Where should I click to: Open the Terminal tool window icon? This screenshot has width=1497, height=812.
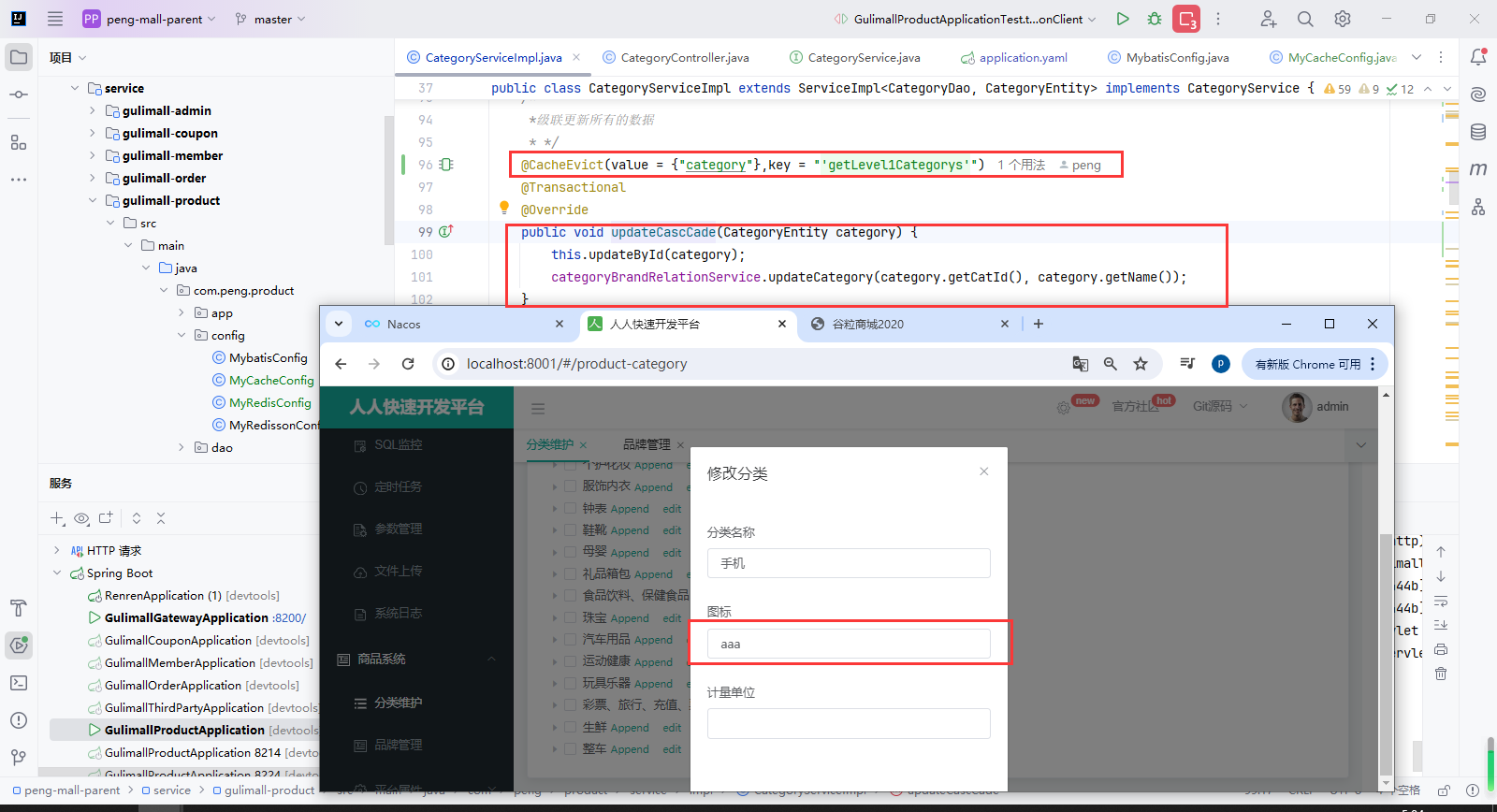click(19, 683)
